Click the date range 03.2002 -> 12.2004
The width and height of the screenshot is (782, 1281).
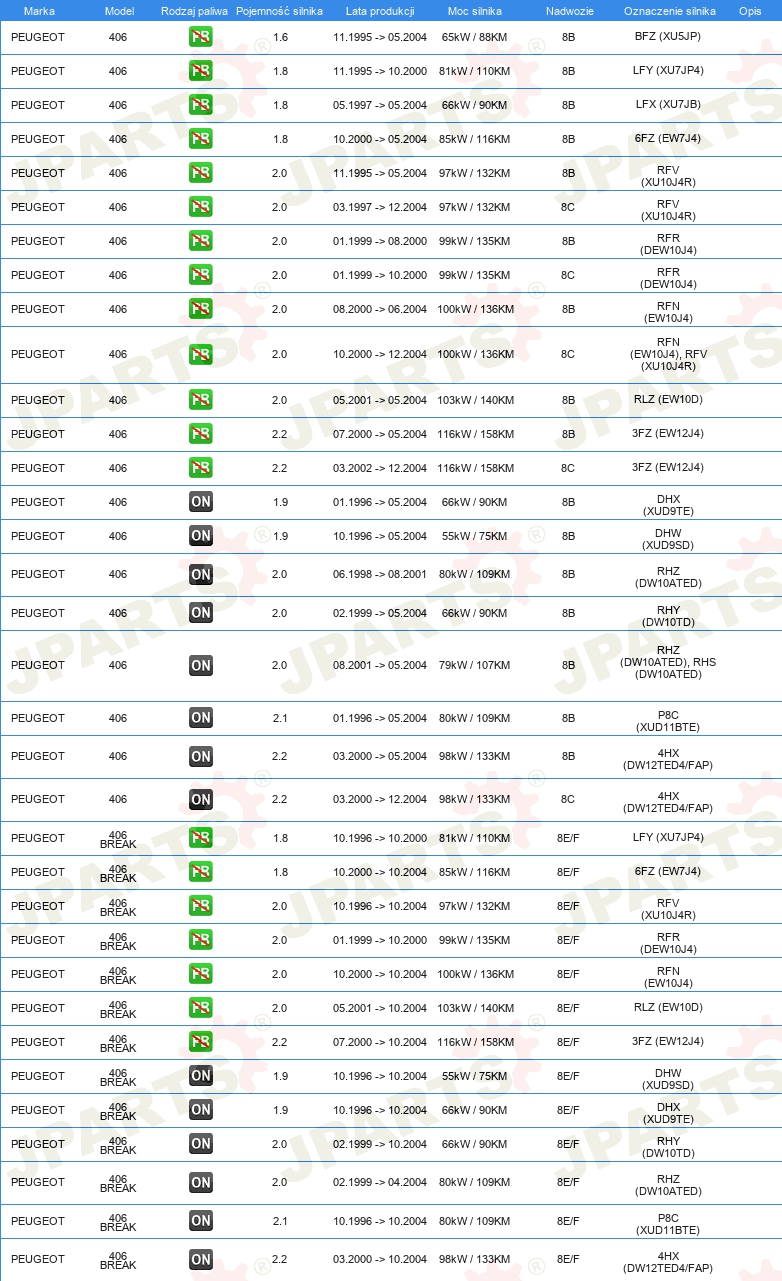point(380,468)
